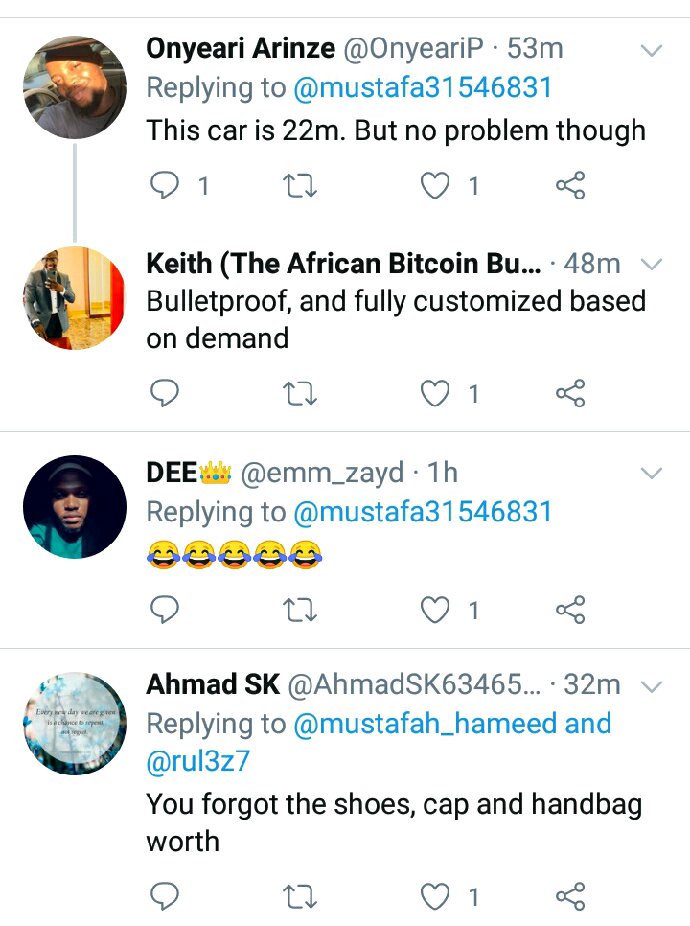Open options chevron on Onyeari Arinze's tweet

[x=652, y=50]
